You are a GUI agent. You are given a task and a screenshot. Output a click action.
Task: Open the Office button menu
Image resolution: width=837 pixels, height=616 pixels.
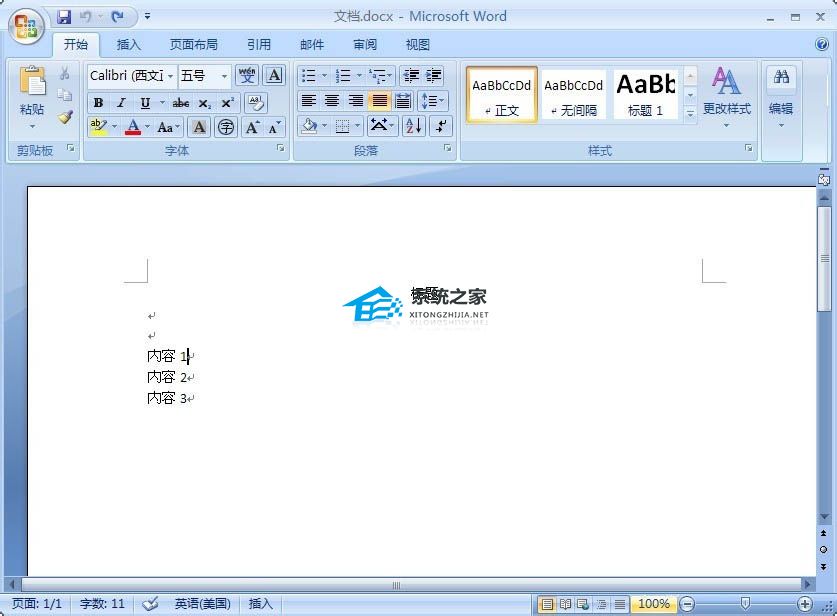pos(26,26)
